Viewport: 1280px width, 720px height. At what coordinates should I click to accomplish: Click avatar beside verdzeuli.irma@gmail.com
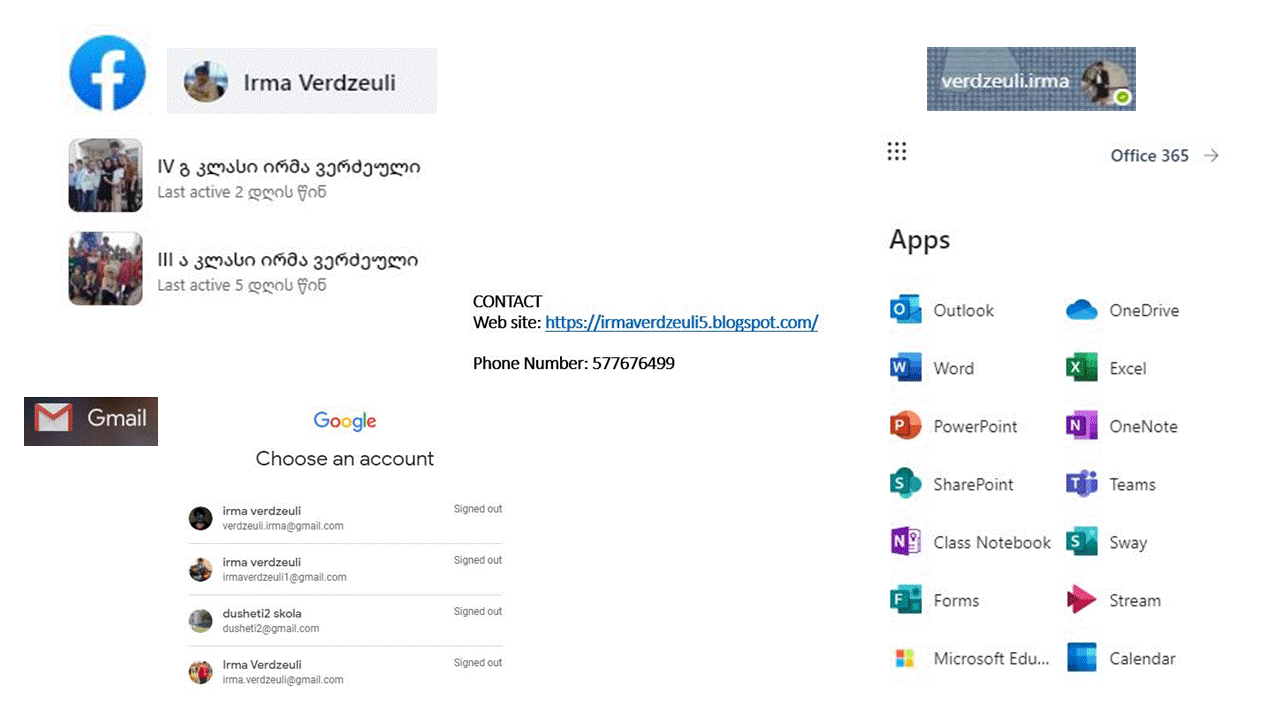201,518
